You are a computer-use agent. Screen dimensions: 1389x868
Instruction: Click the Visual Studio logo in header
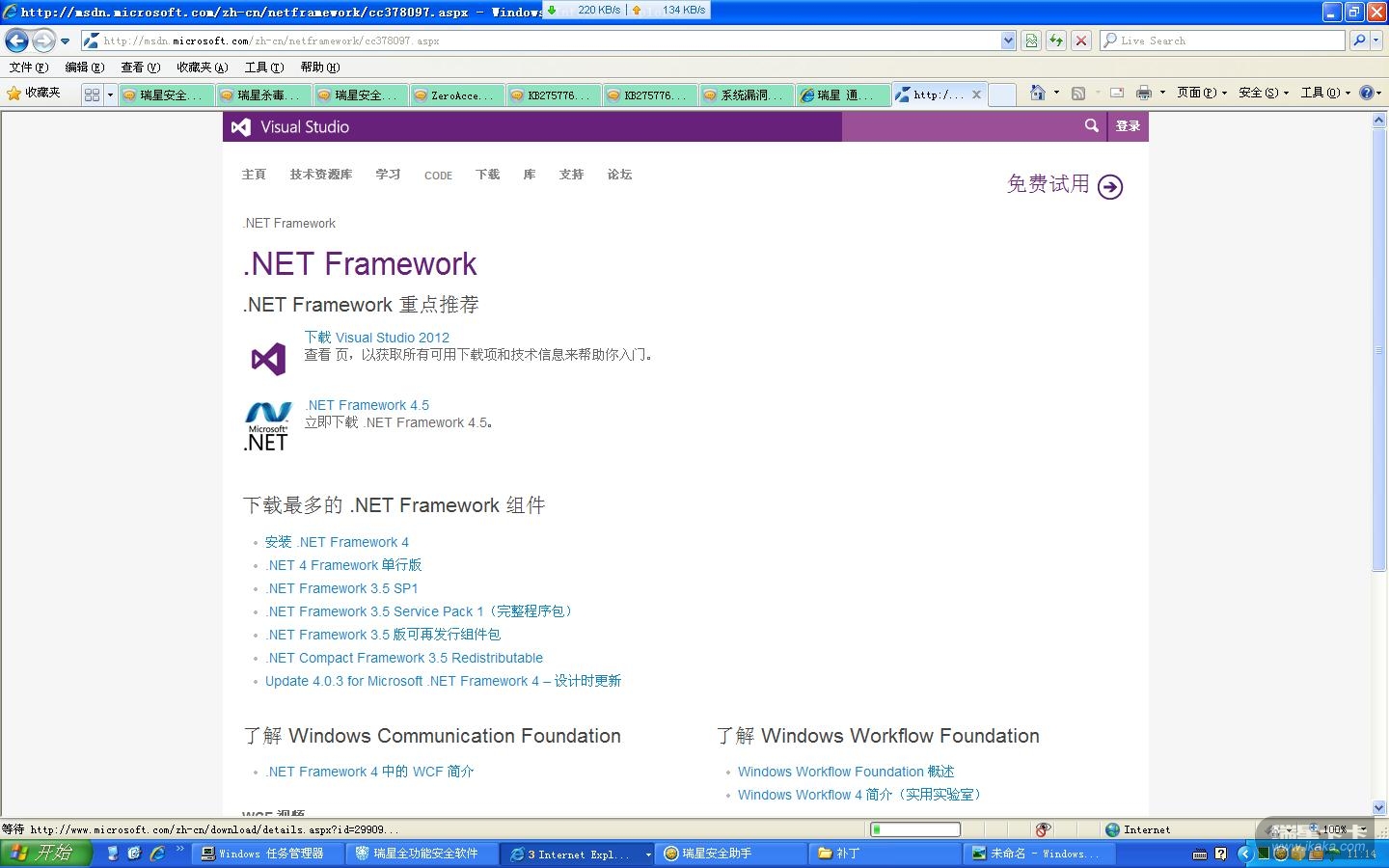(290, 126)
